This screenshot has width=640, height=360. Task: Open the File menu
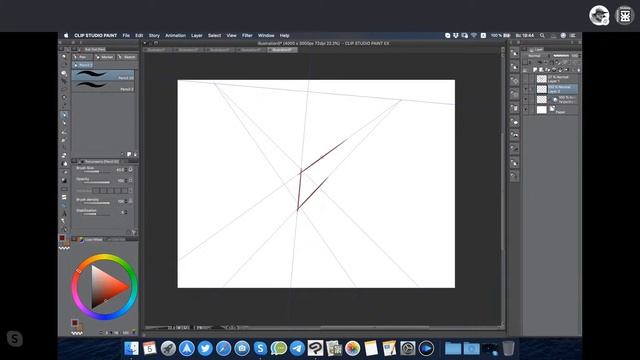point(126,36)
